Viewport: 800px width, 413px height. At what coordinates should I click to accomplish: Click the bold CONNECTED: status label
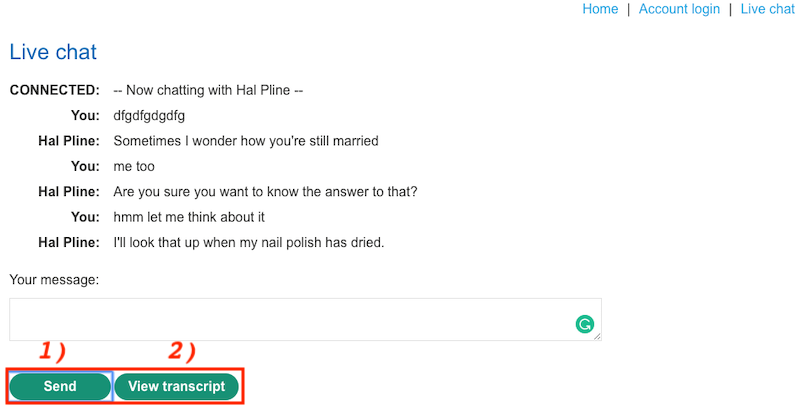pos(55,90)
